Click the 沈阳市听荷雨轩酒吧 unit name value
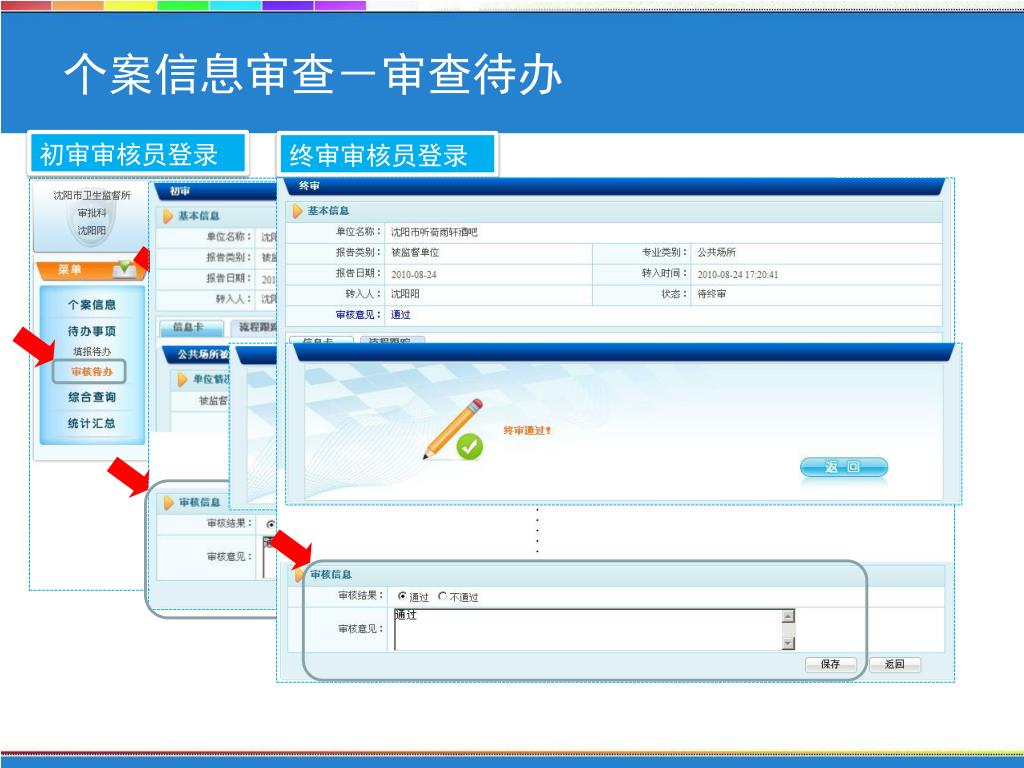This screenshot has height=768, width=1024. pos(434,232)
